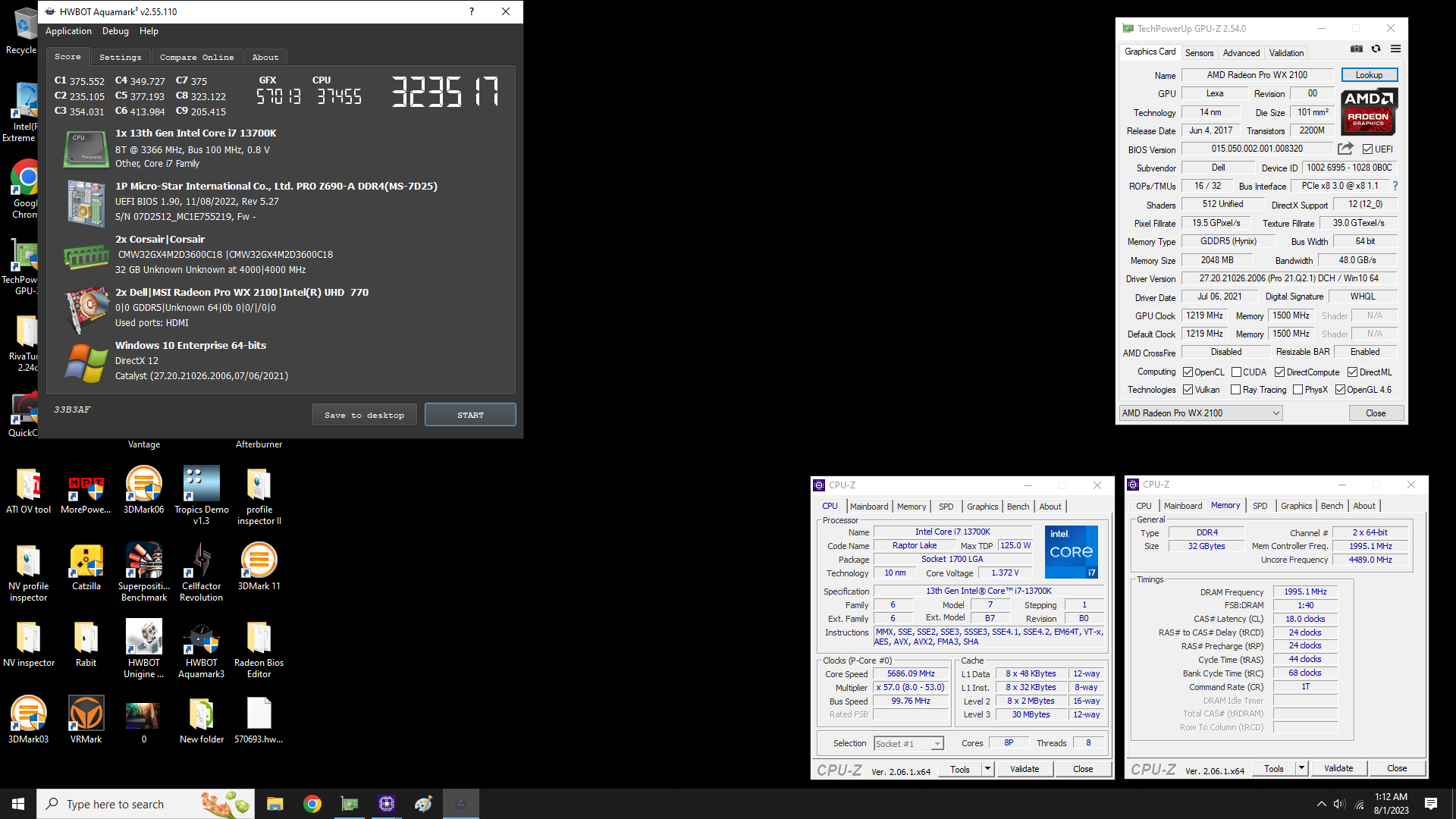Click the START button in Aquamark
The height and width of the screenshot is (819, 1456).
(x=470, y=415)
